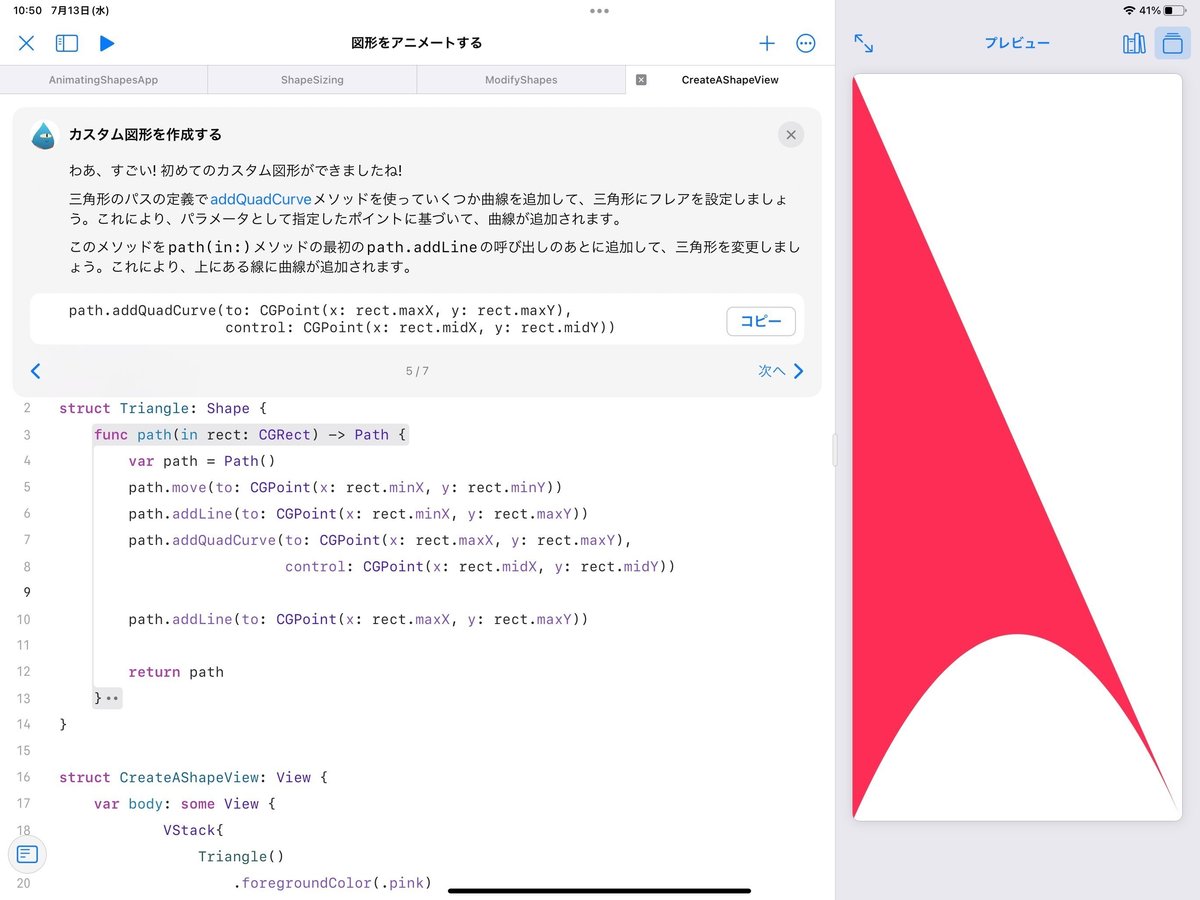Switch to ShapeSizing tab
The image size is (1200, 900).
tap(312, 80)
